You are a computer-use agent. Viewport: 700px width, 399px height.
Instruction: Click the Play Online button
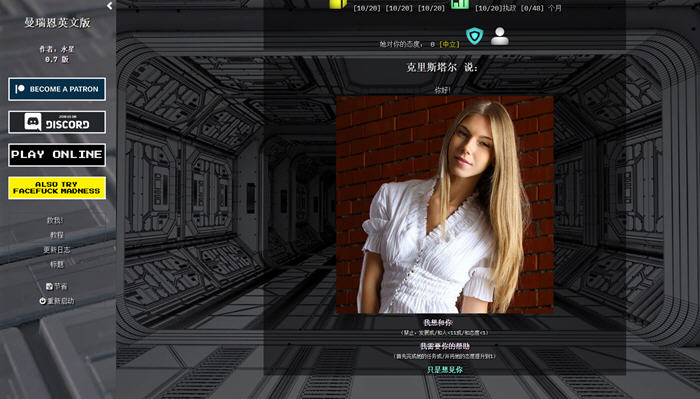point(57,154)
